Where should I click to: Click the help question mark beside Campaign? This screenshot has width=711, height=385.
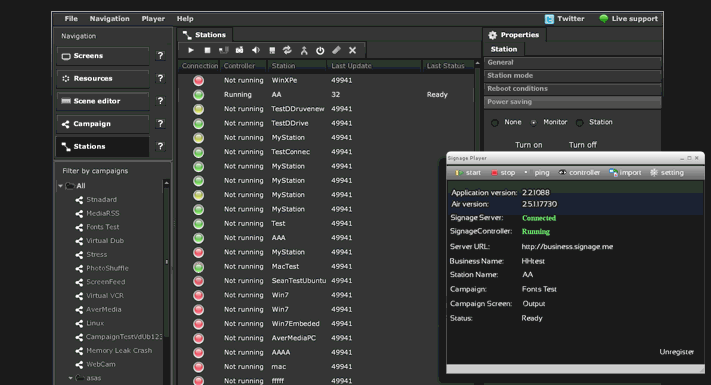click(160, 124)
